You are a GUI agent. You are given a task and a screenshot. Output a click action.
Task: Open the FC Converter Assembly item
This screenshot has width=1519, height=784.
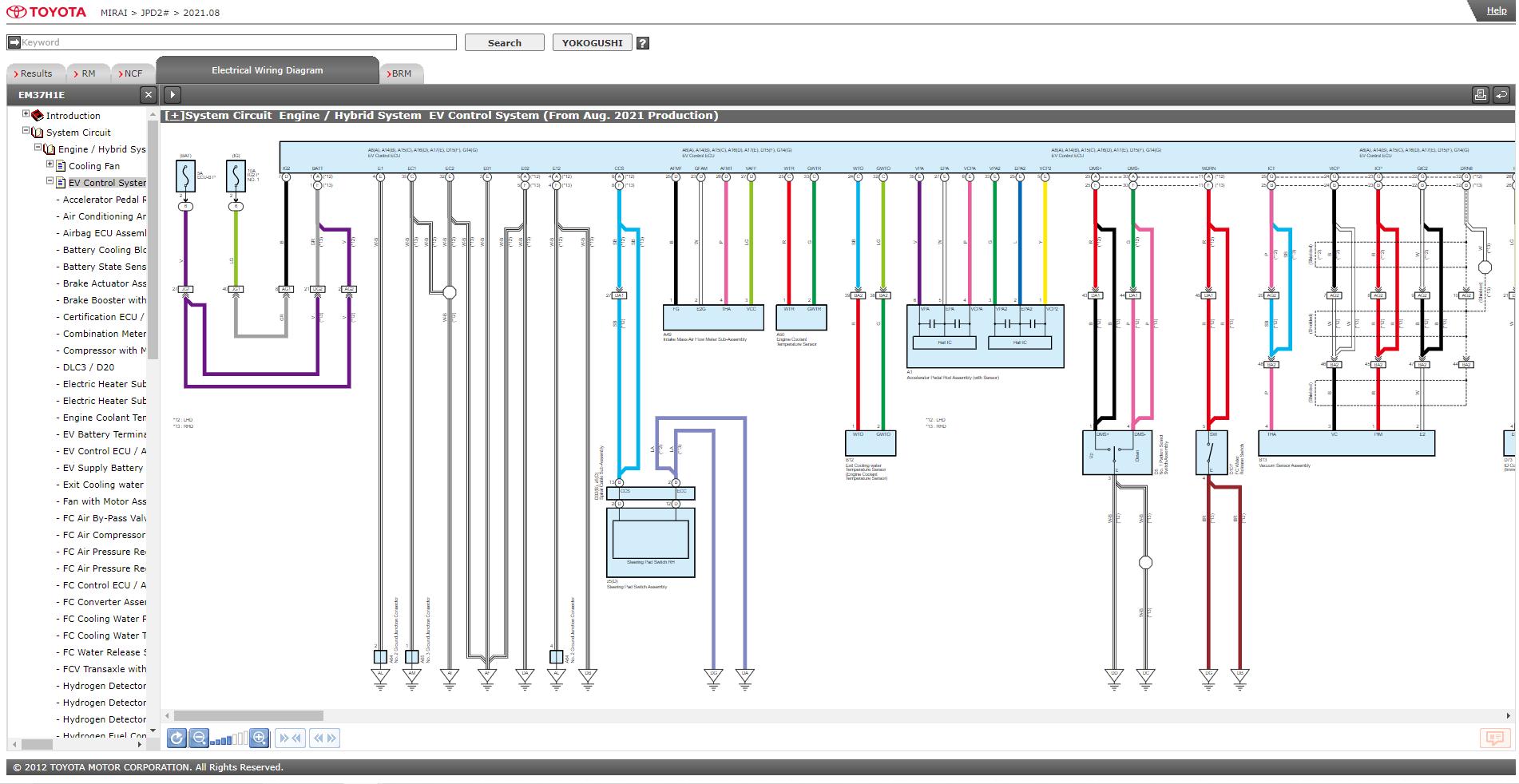click(x=105, y=602)
